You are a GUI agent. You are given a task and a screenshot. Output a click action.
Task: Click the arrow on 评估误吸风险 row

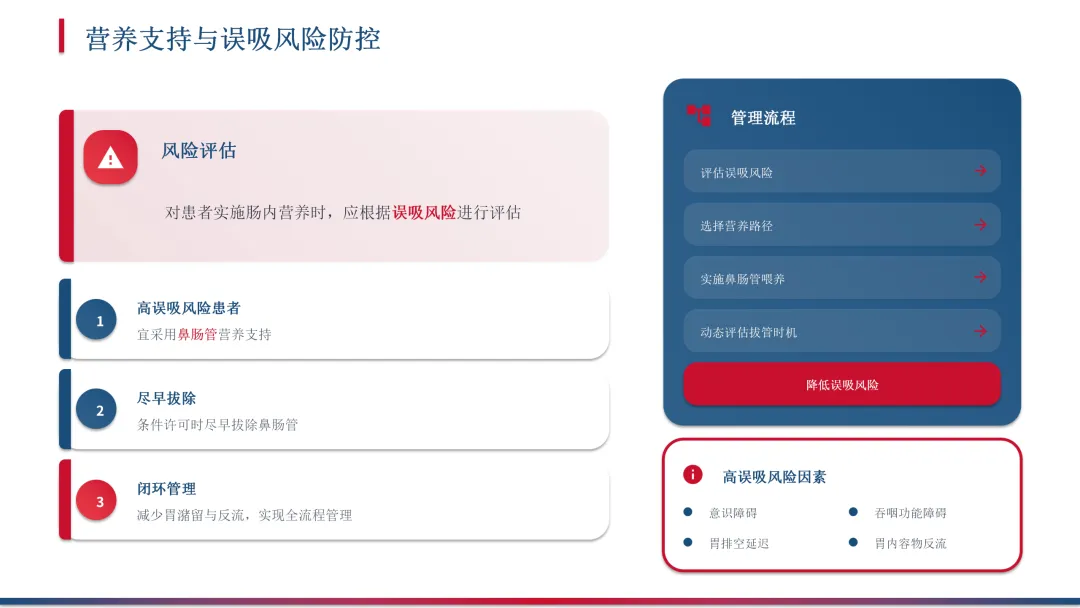[x=980, y=171]
